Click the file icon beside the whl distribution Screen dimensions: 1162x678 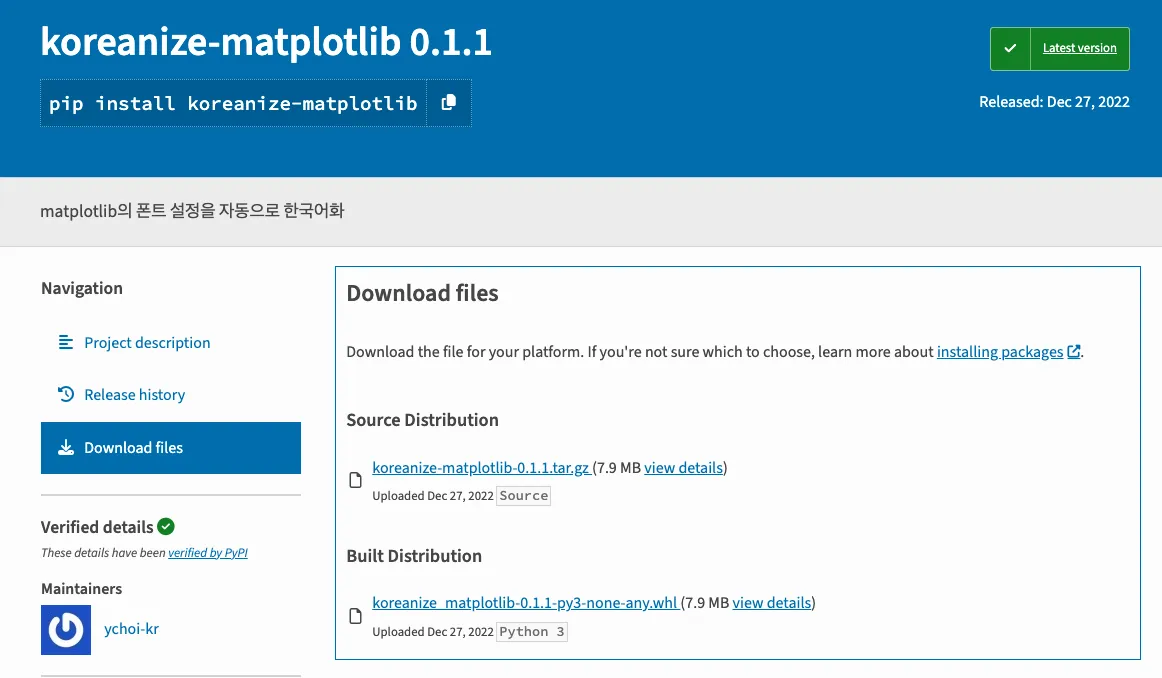point(356,616)
